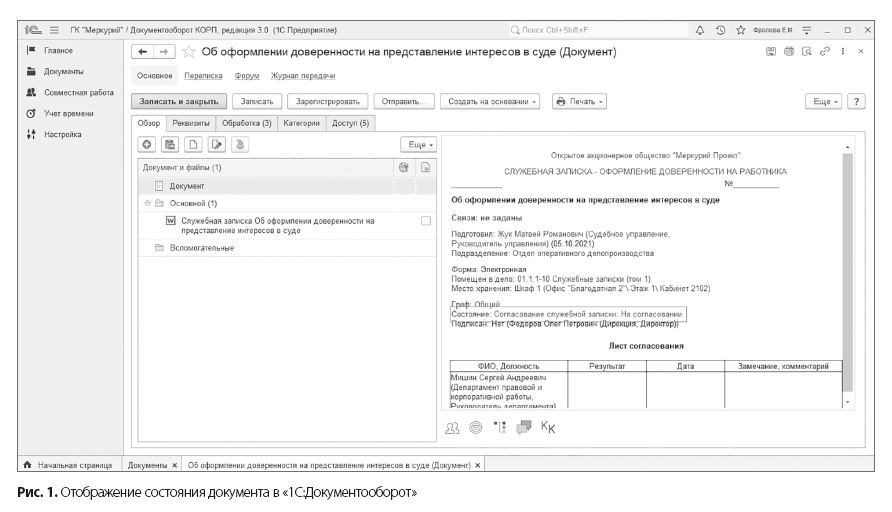Open the Форум link
The width and height of the screenshot is (892, 512).
pos(247,76)
